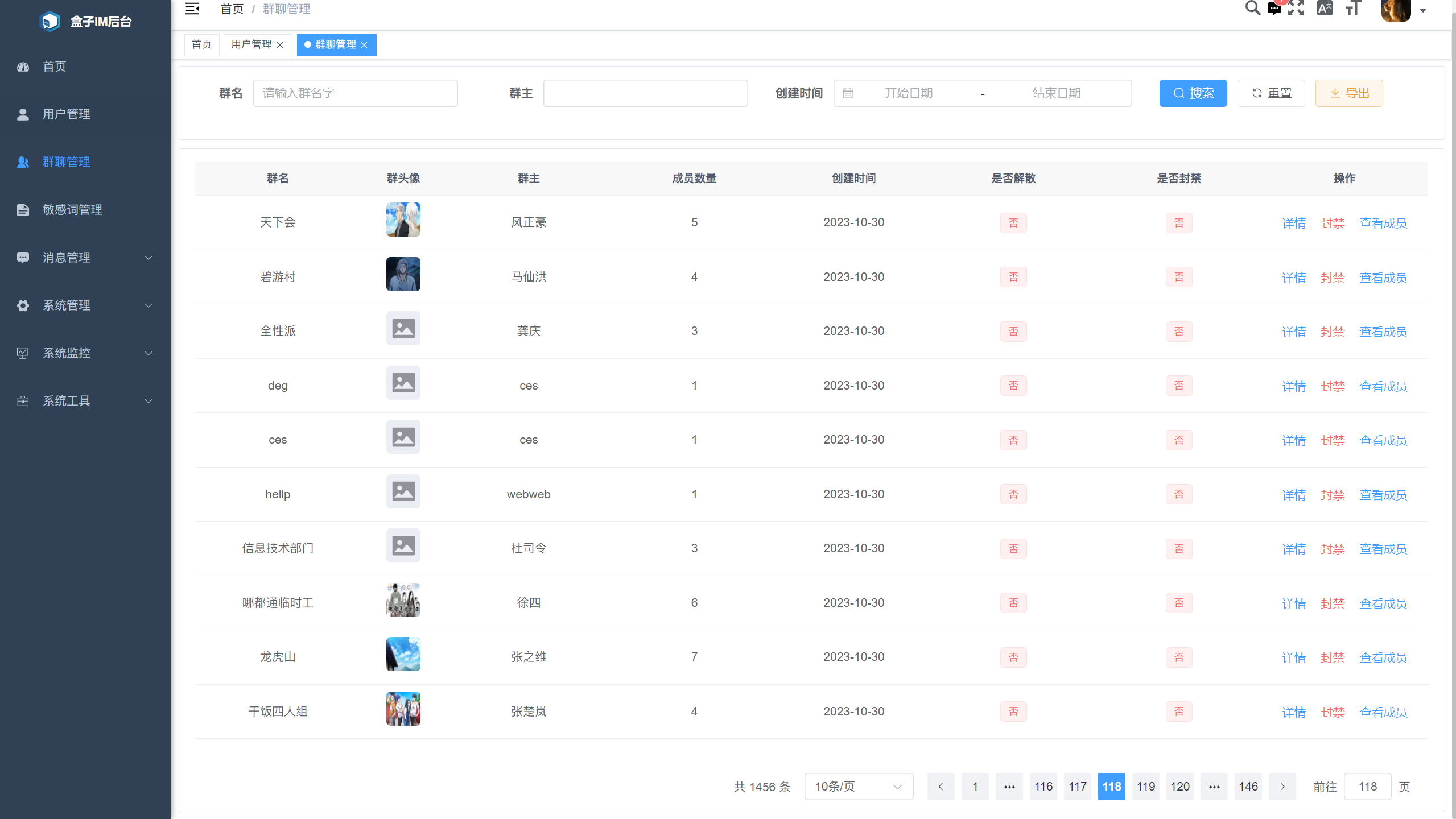The height and width of the screenshot is (819, 1456).
Task: Open the search icon in the header
Action: 1252,9
